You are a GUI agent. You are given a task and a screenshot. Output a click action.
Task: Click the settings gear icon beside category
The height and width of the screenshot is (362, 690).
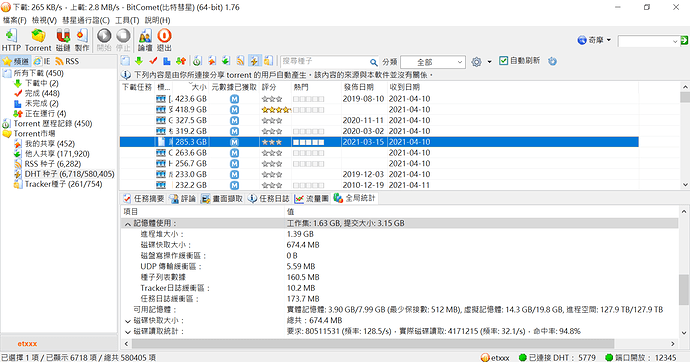click(476, 62)
